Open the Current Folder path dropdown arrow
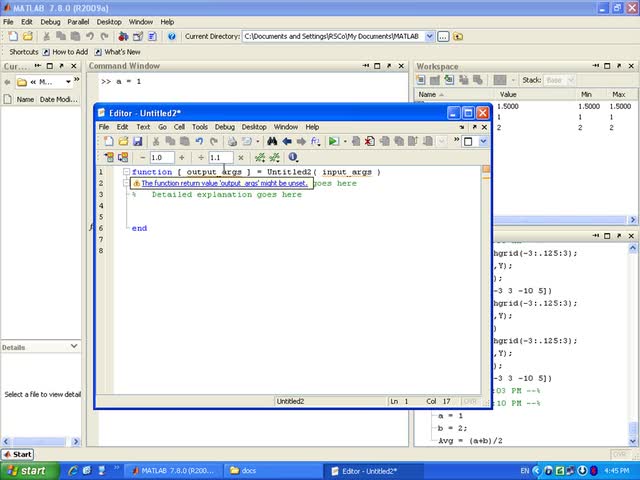The height and width of the screenshot is (480, 640). (x=68, y=82)
